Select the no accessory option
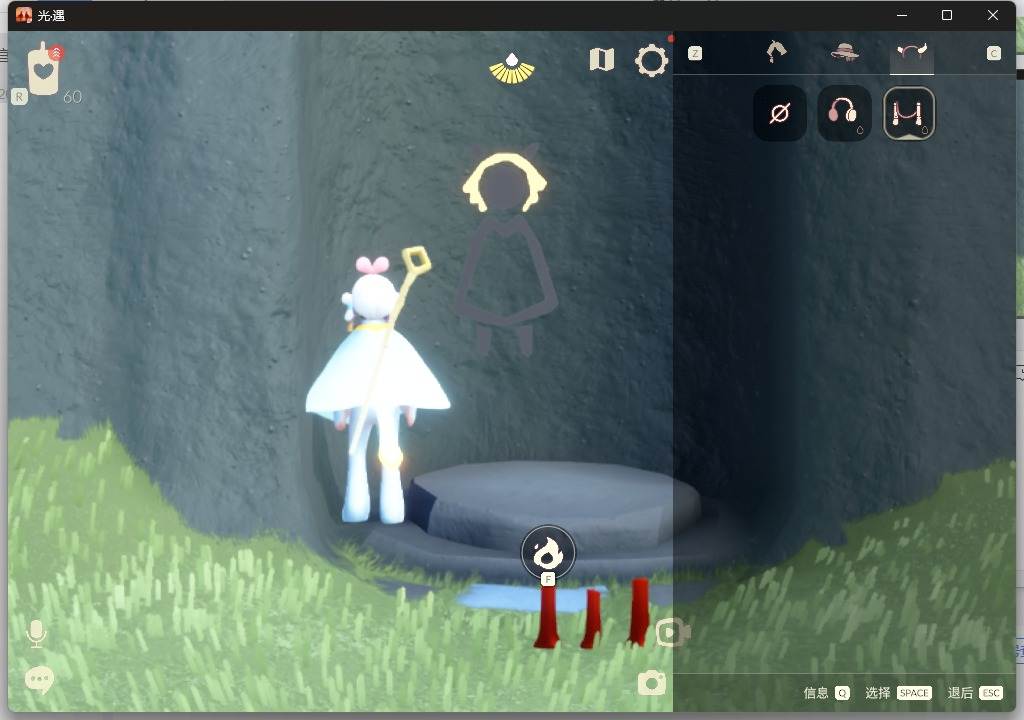This screenshot has width=1024, height=720. pyautogui.click(x=780, y=114)
